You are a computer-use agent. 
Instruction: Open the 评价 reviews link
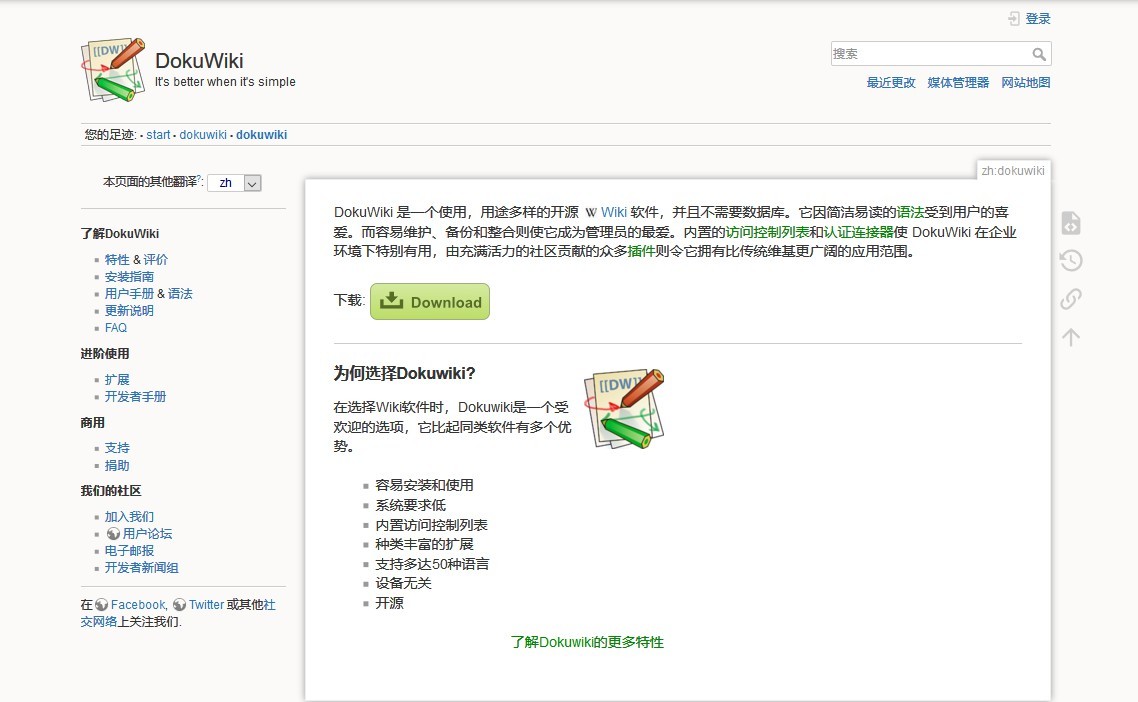155,260
